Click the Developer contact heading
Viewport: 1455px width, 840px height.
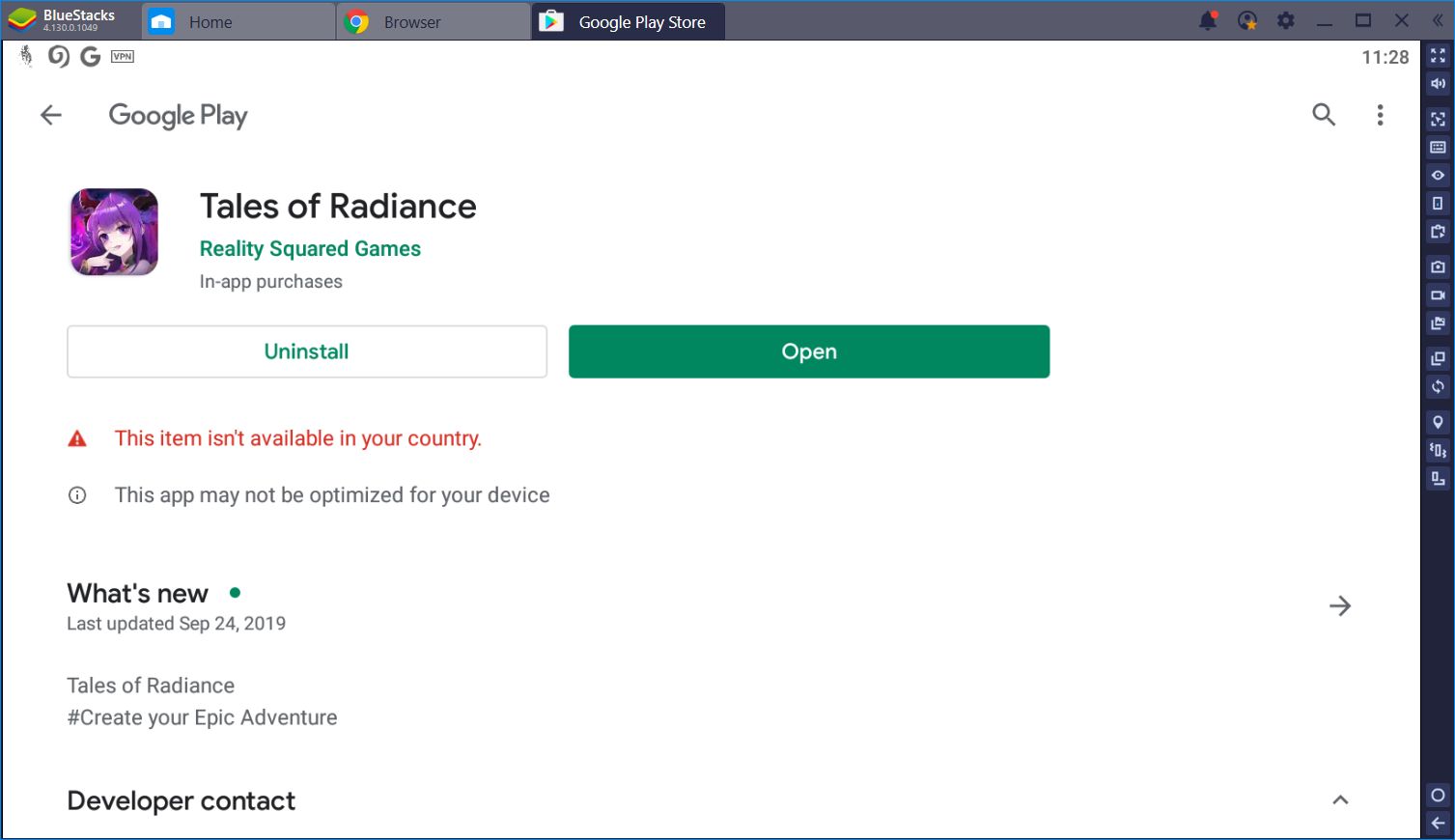click(x=181, y=801)
